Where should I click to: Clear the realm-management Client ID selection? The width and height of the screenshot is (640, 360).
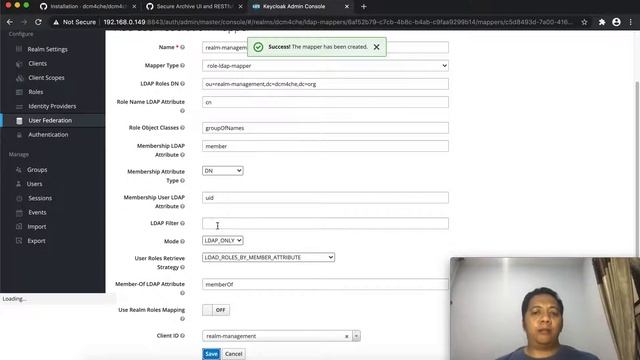(347, 336)
